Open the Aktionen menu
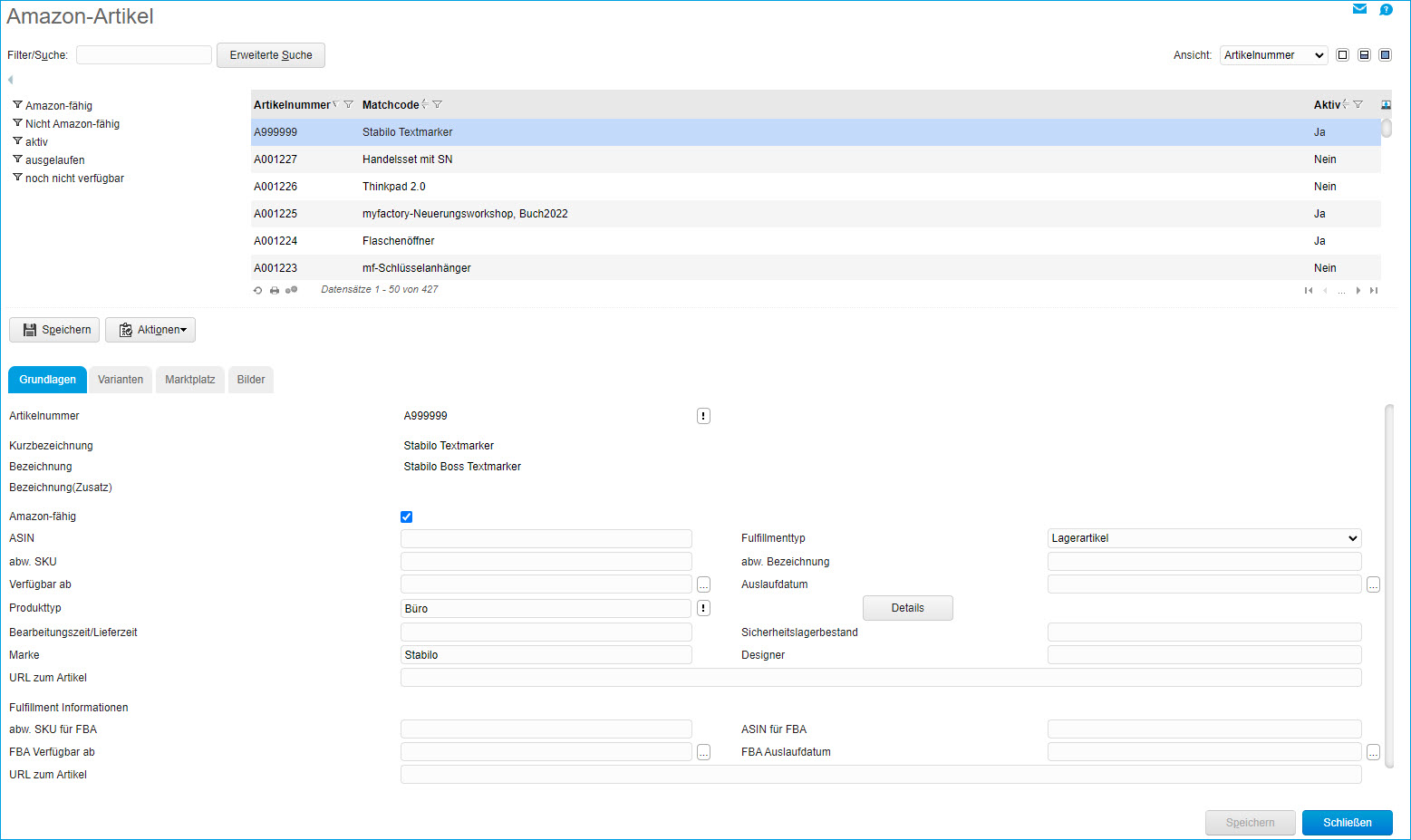Viewport: 1411px width, 840px height. coord(150,329)
